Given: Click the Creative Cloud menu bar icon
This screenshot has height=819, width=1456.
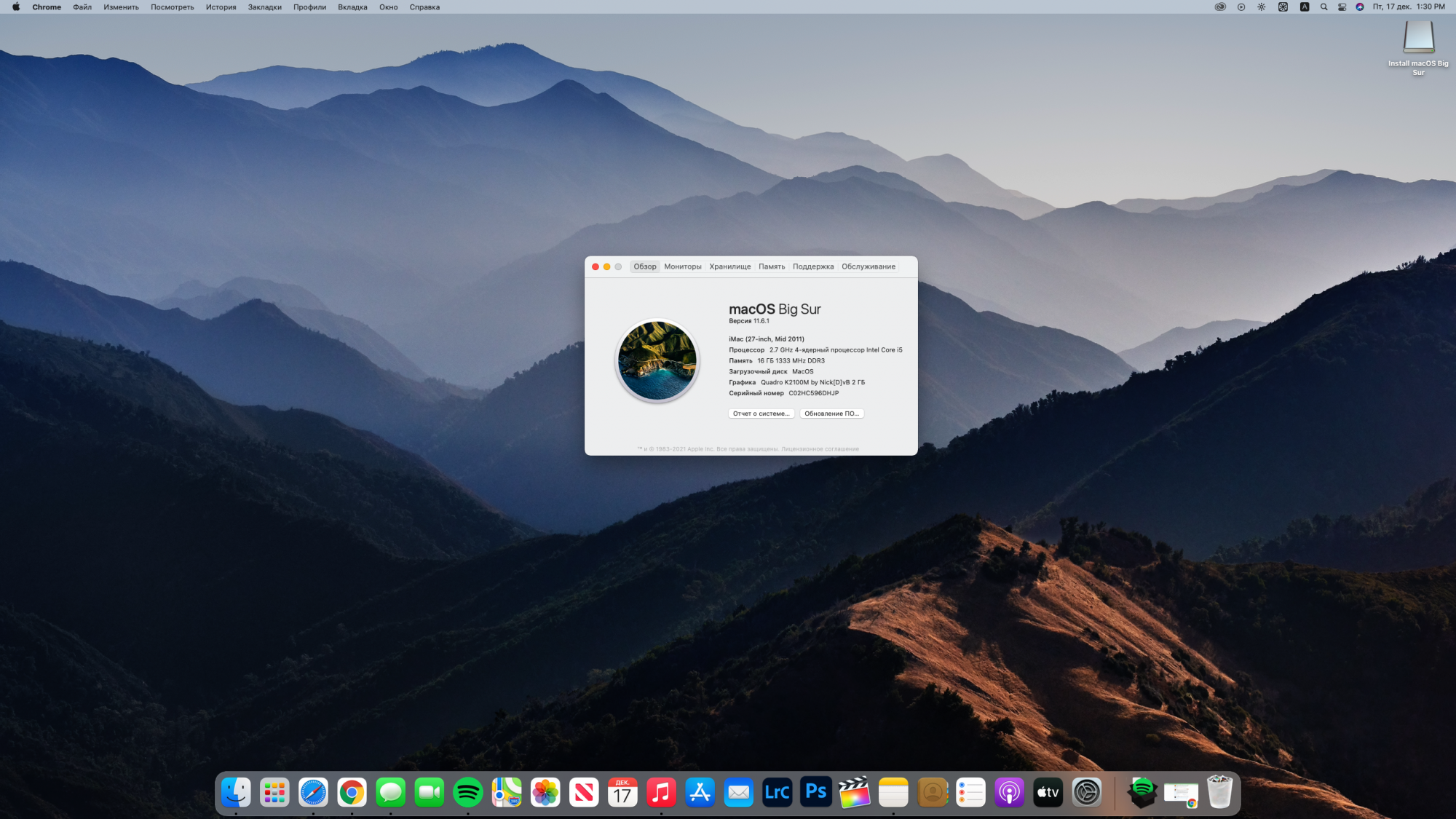Looking at the screenshot, I should click(x=1220, y=7).
